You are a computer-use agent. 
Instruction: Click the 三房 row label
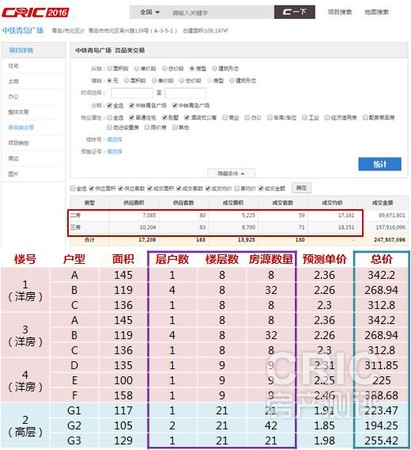tap(75, 227)
